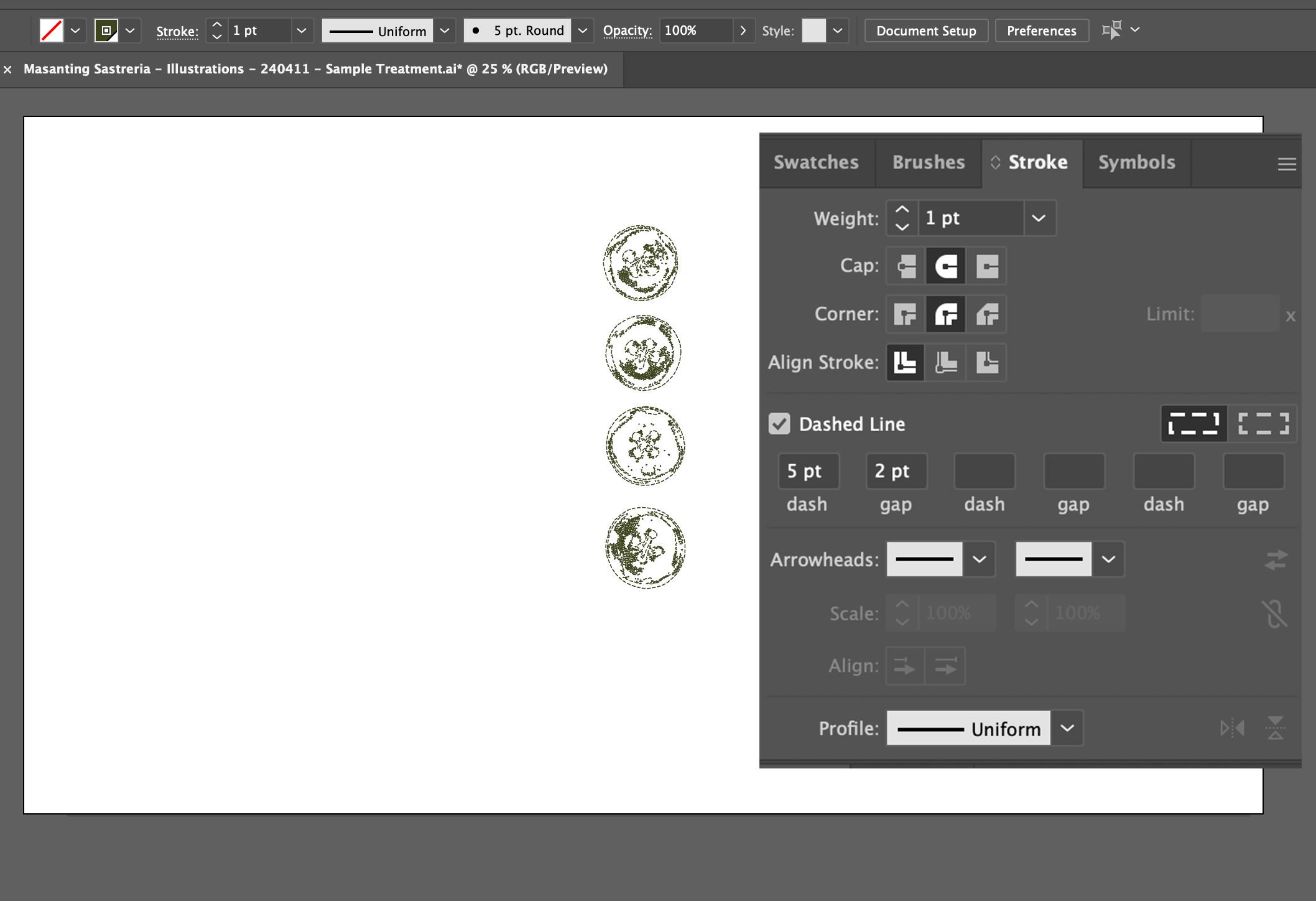Select the Miter Join corner option

(905, 314)
